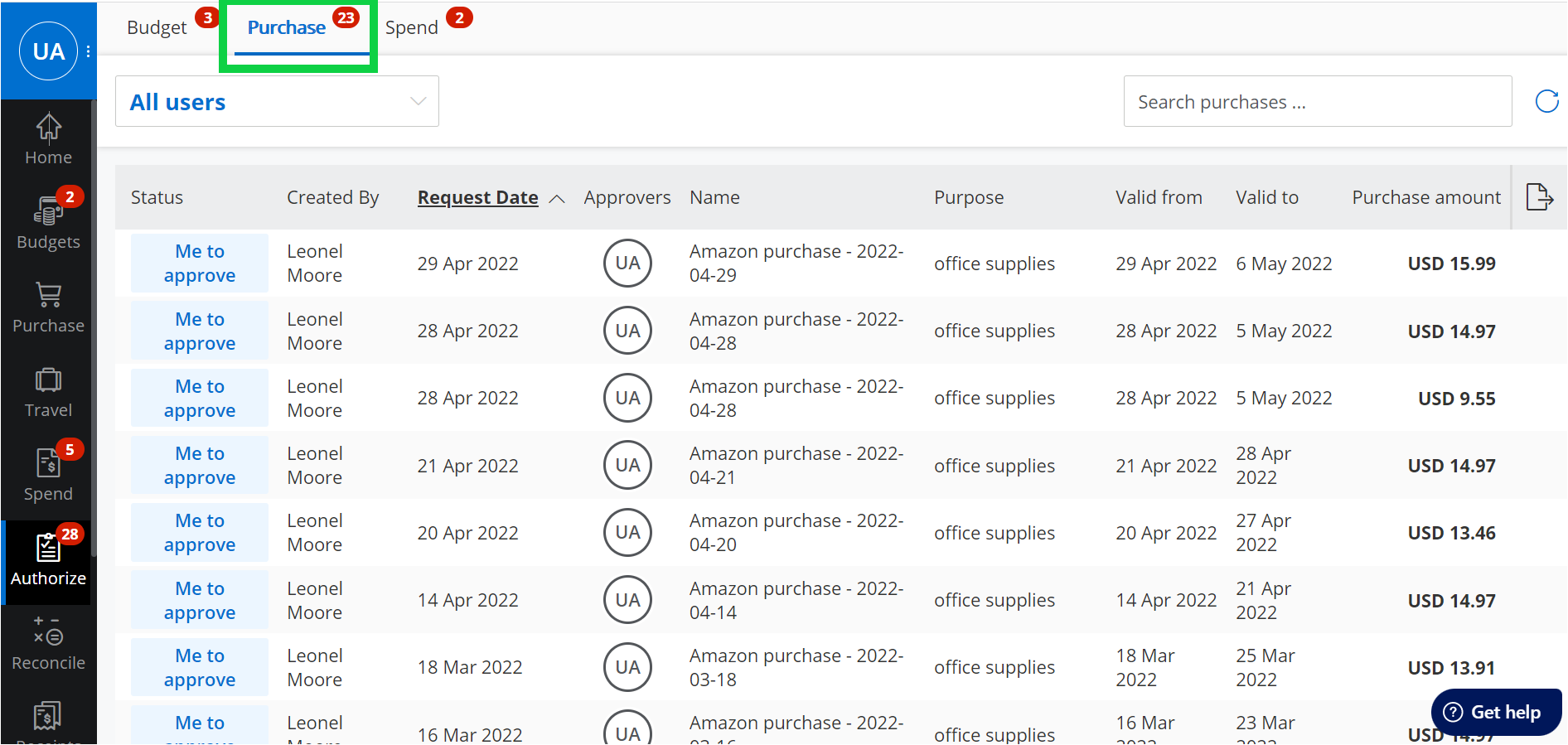
Task: Click the 6 May 2022 valid-to date
Action: 1284,264
